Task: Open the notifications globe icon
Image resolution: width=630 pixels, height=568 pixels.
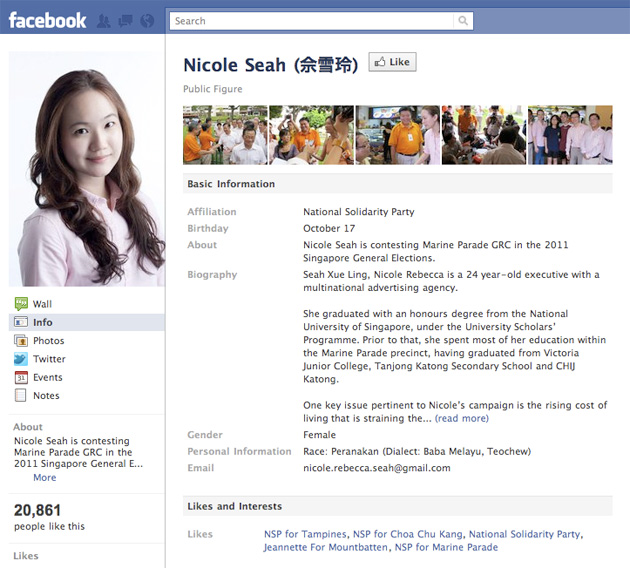Action: pyautogui.click(x=147, y=21)
